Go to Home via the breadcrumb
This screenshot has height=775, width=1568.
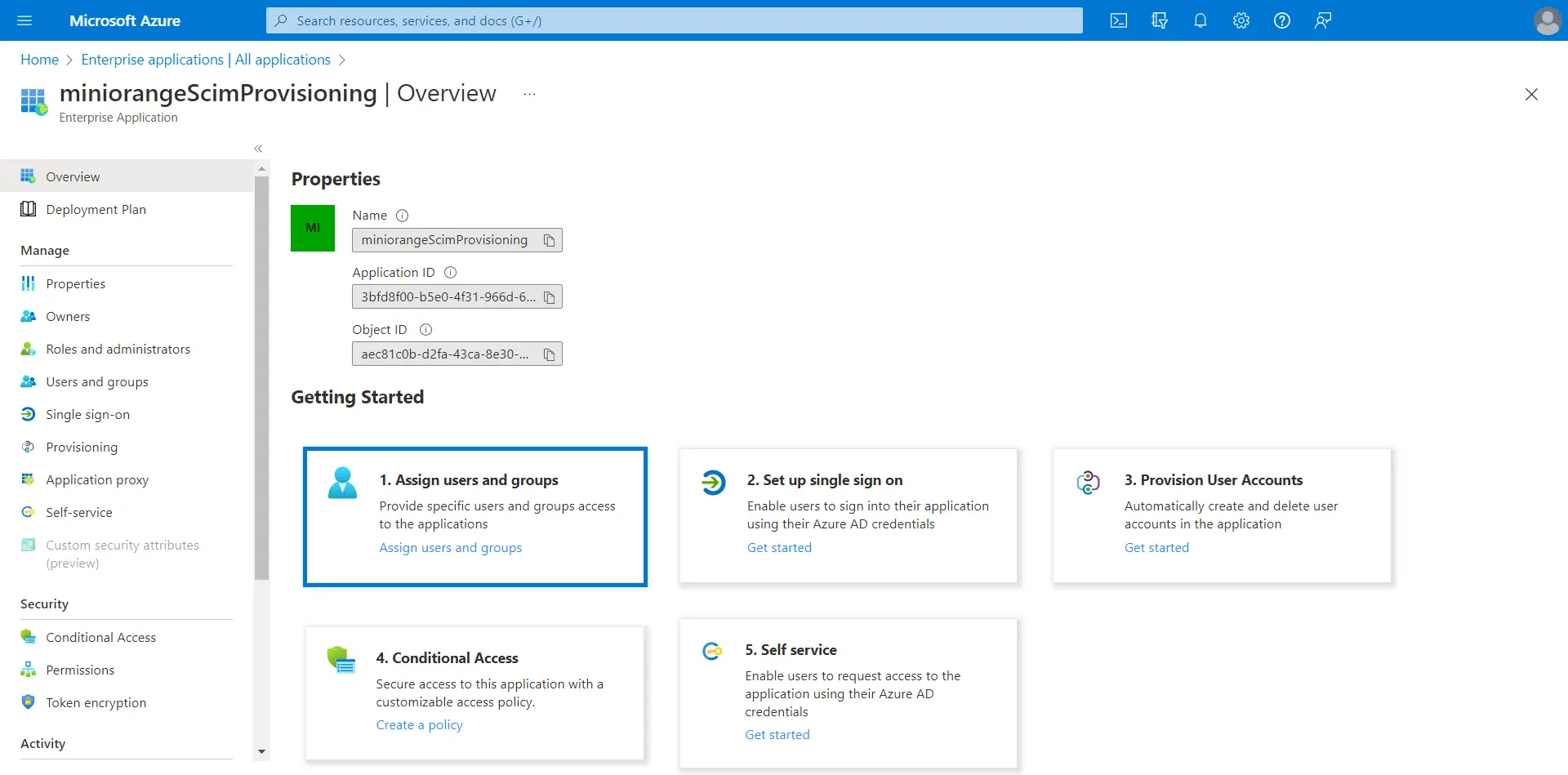[39, 59]
